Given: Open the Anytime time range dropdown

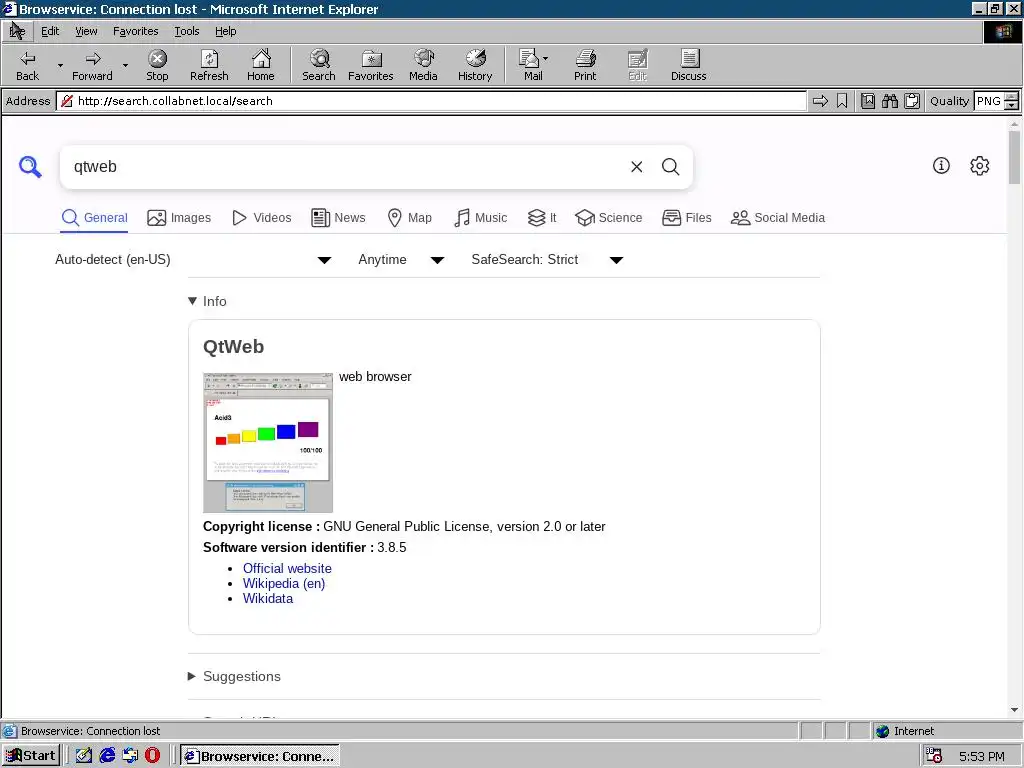Looking at the screenshot, I should coord(401,259).
